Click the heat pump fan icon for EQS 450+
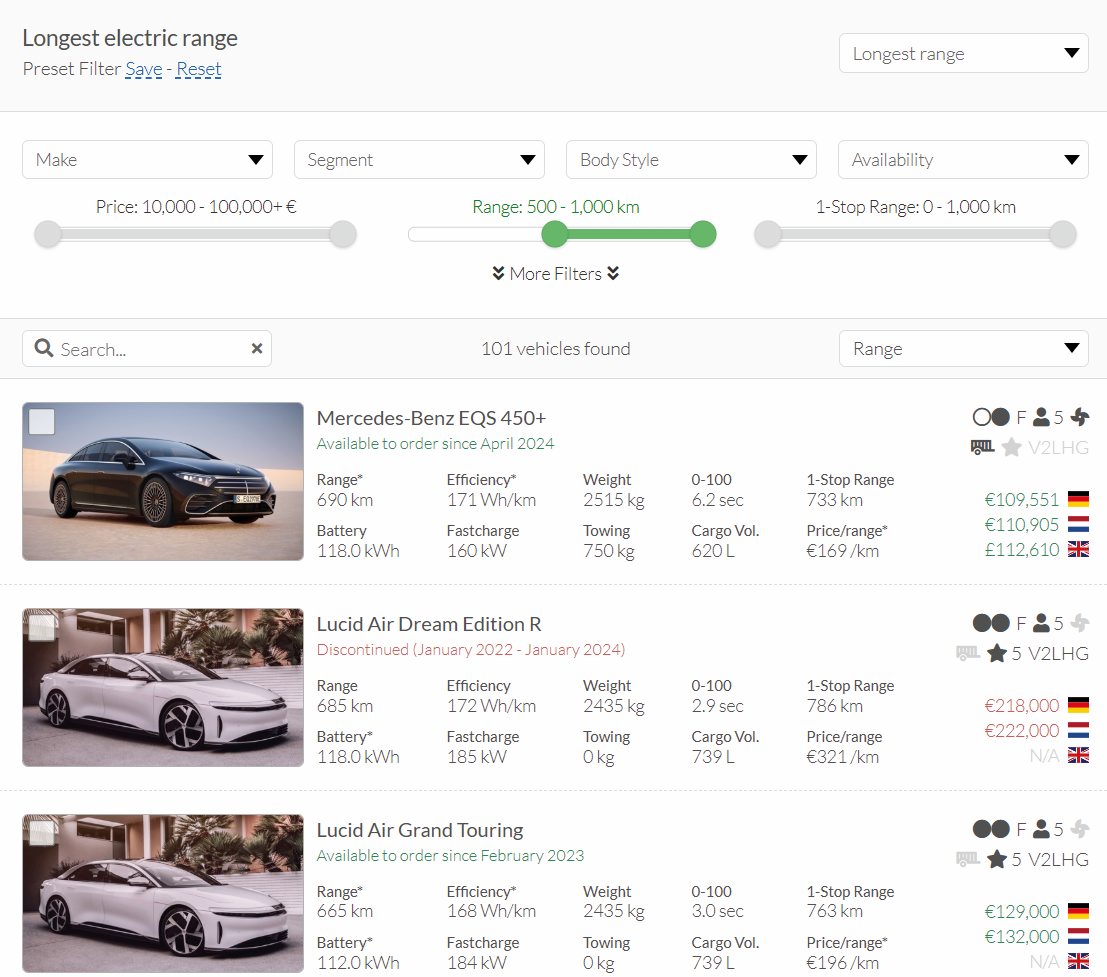Viewport: 1107px width, 977px height. [1079, 417]
